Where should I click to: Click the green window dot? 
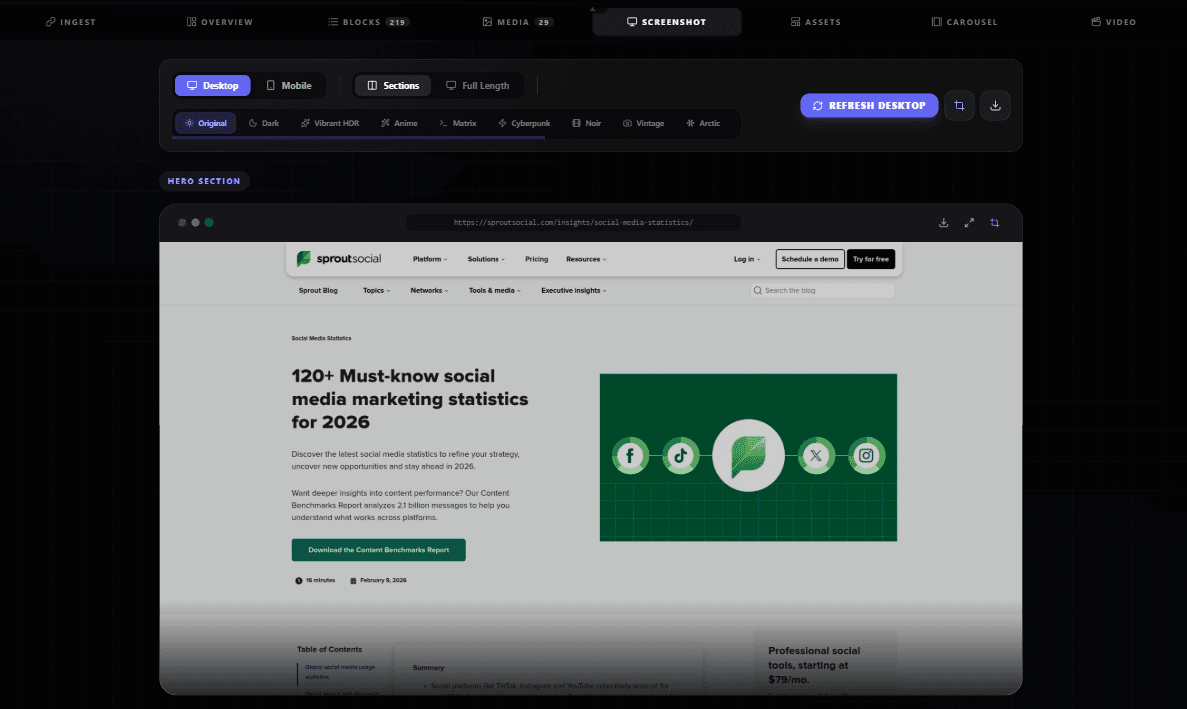tap(209, 222)
